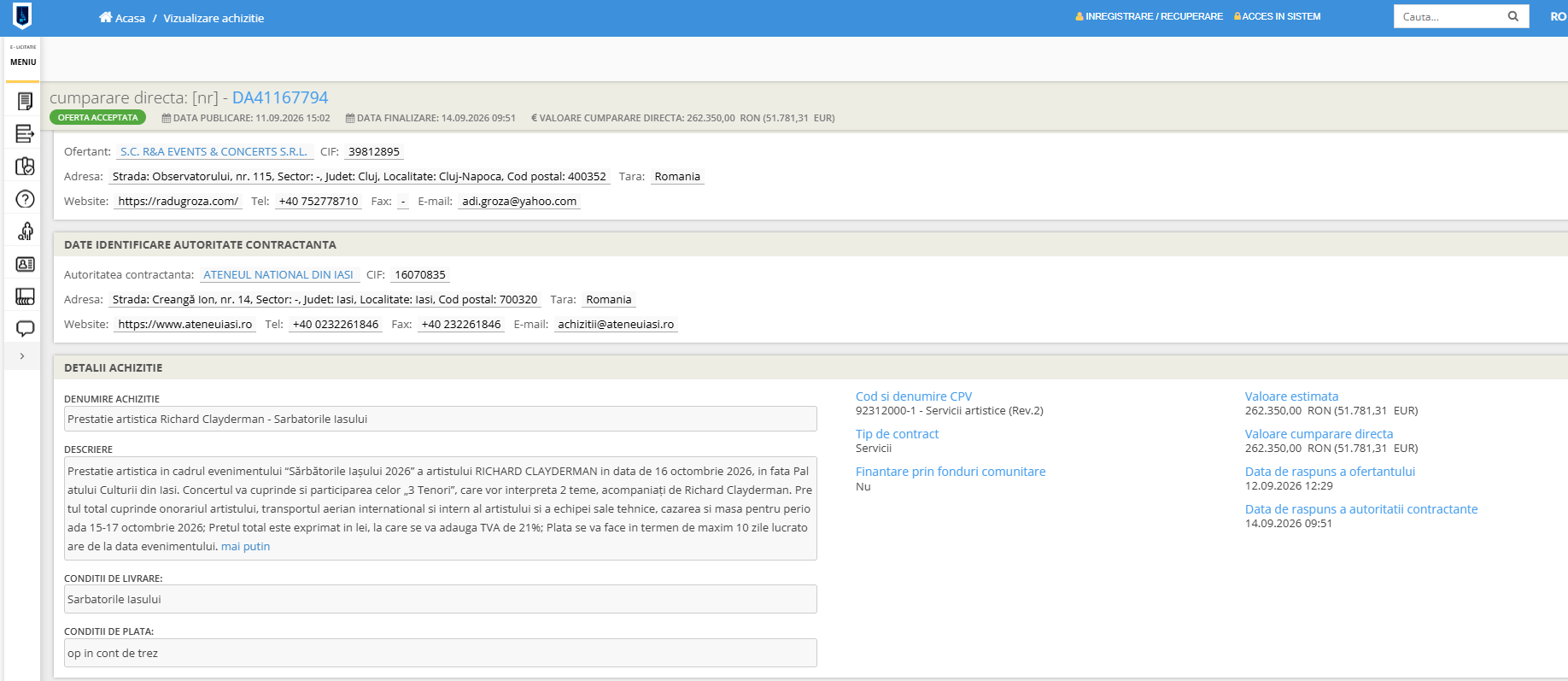Focus the Cauta search field
This screenshot has width=1568, height=681.
1448,16
